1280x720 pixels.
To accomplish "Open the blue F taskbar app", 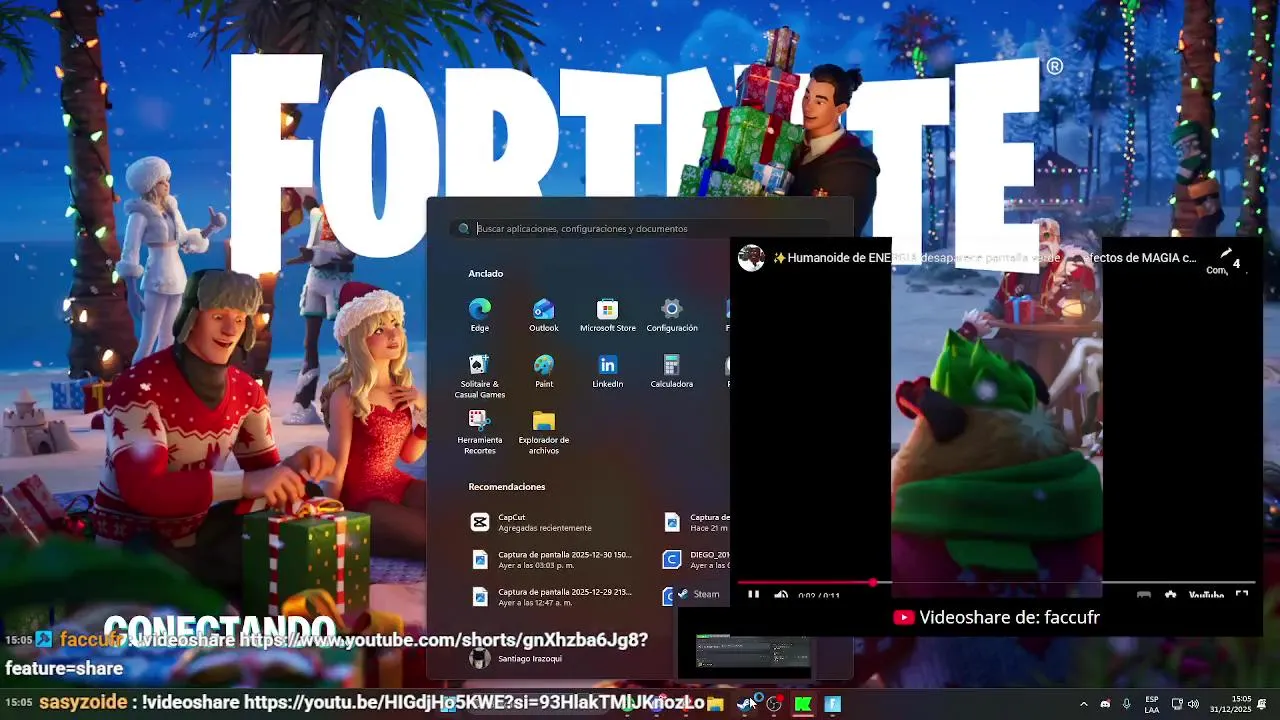I will (x=832, y=704).
